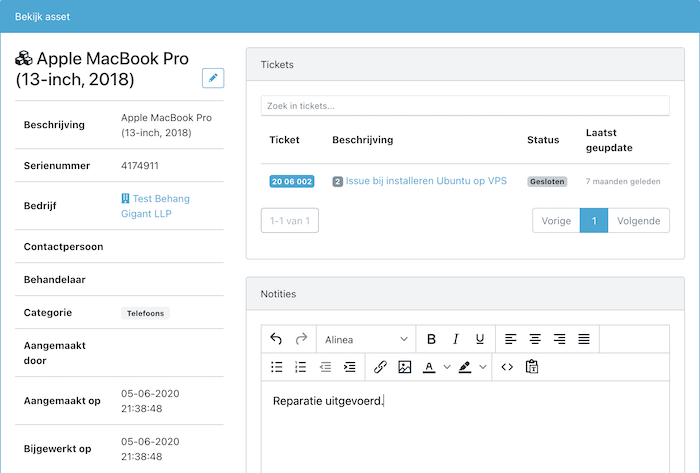Sort by the Ticket column header
This screenshot has width=700, height=473.
pyautogui.click(x=284, y=140)
